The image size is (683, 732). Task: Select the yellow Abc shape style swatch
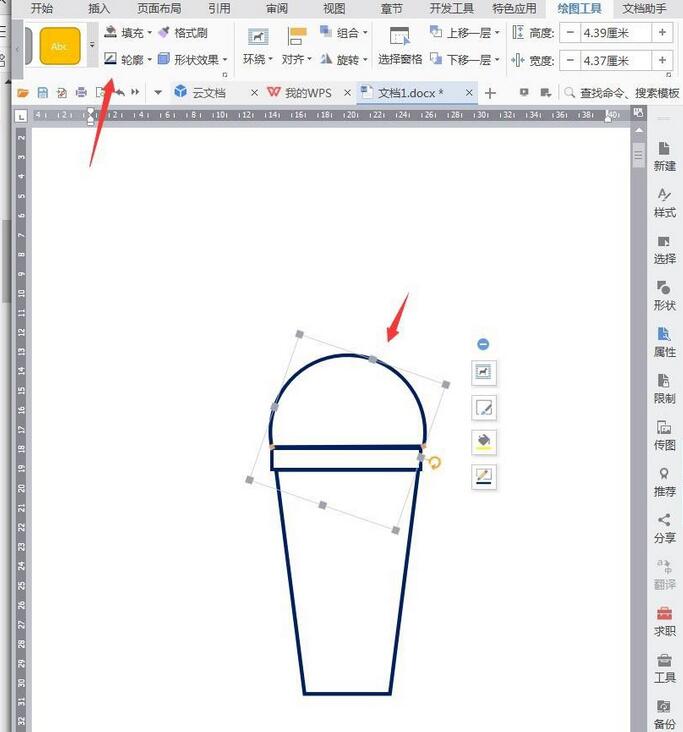[60, 46]
